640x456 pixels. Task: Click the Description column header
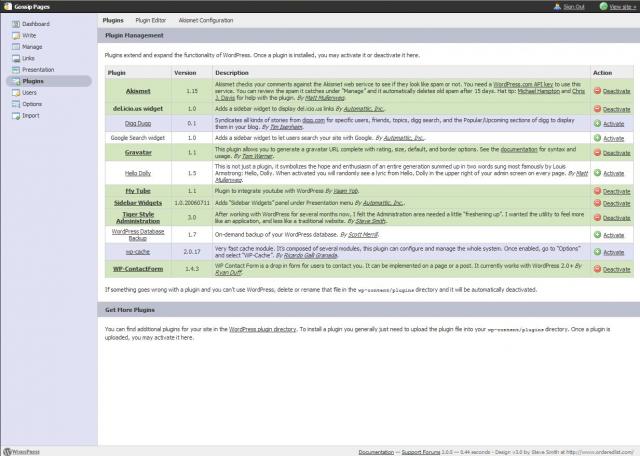[232, 73]
